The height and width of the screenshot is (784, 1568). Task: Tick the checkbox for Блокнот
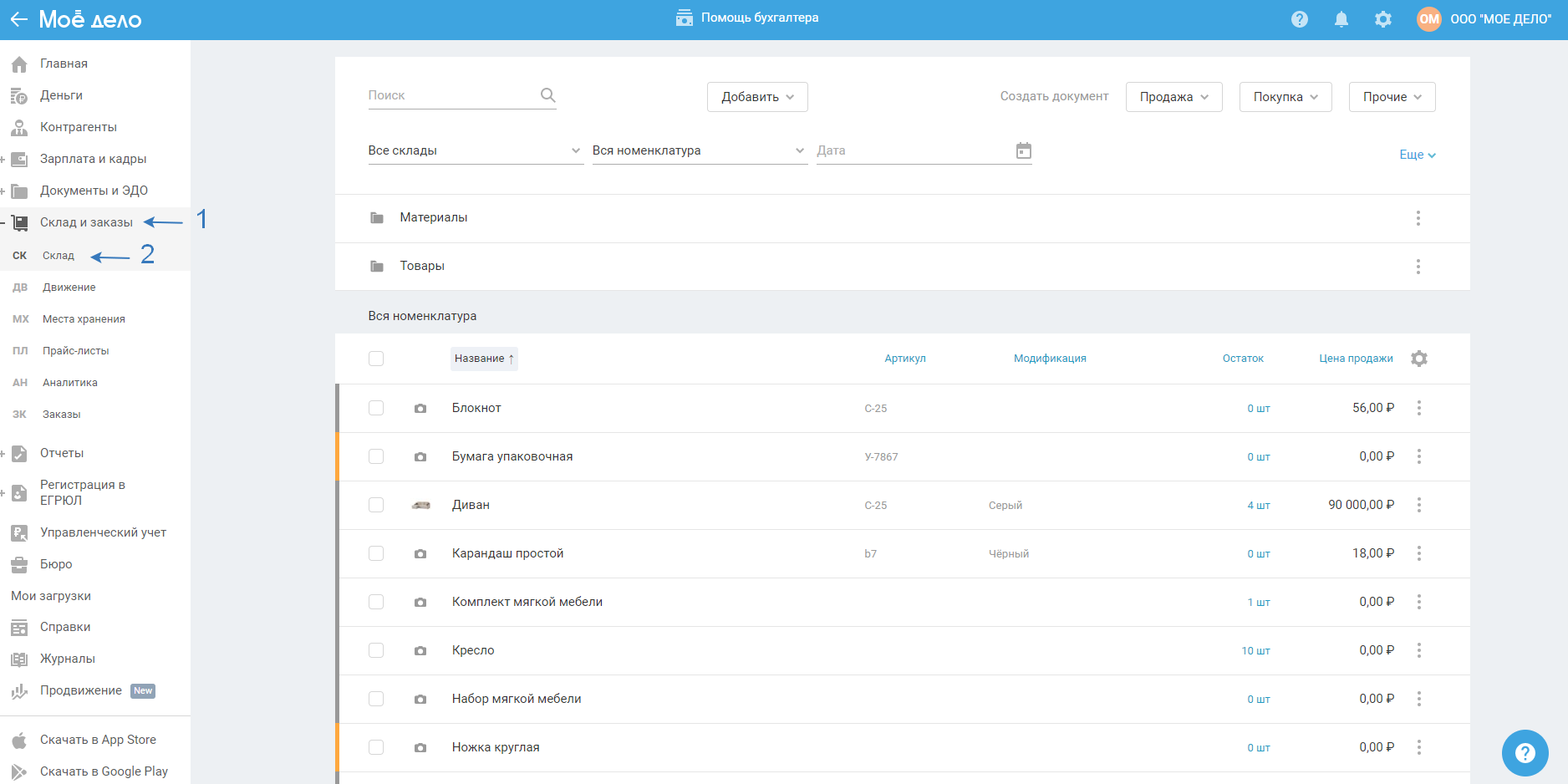[376, 408]
